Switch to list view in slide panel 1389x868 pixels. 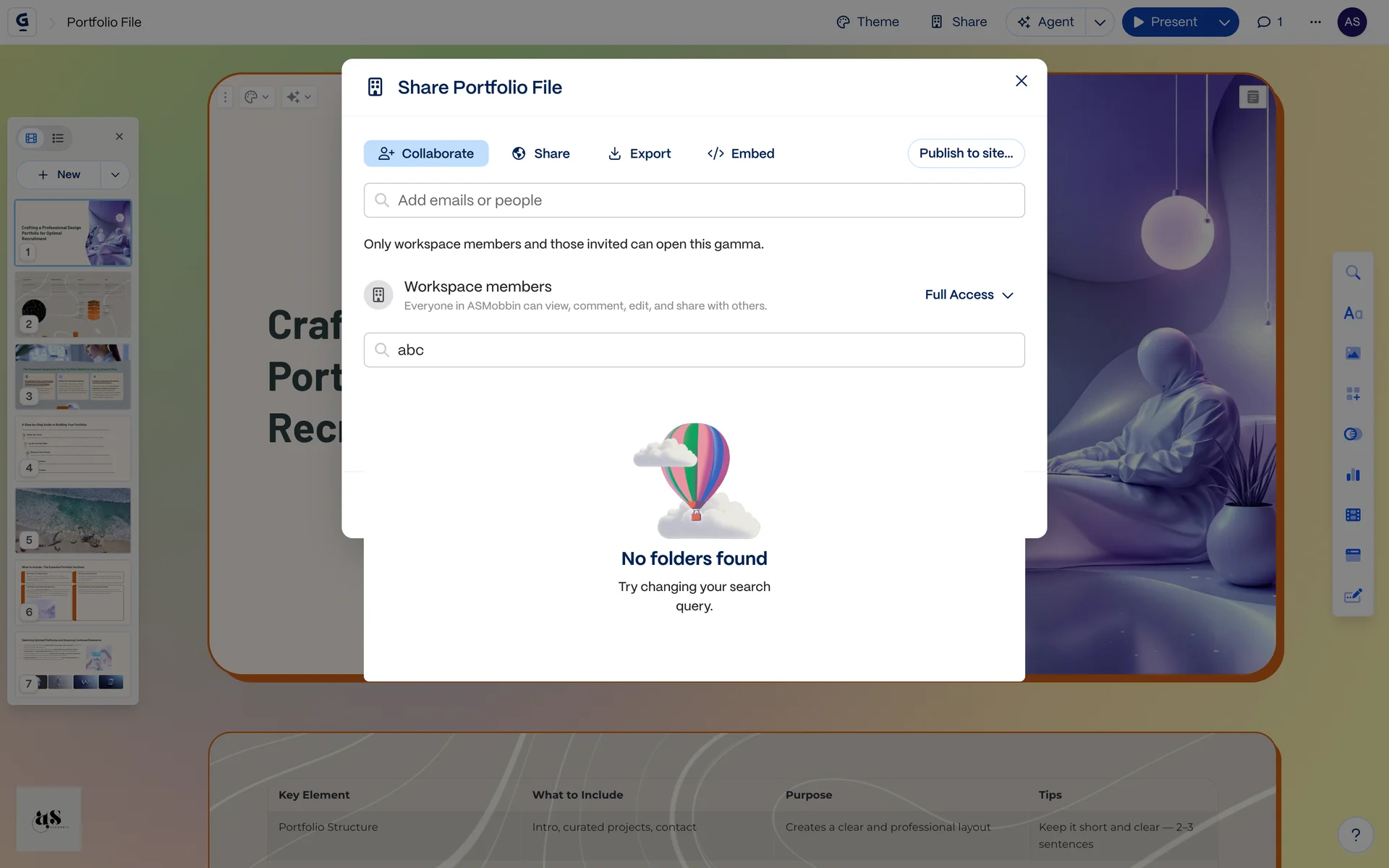[58, 138]
